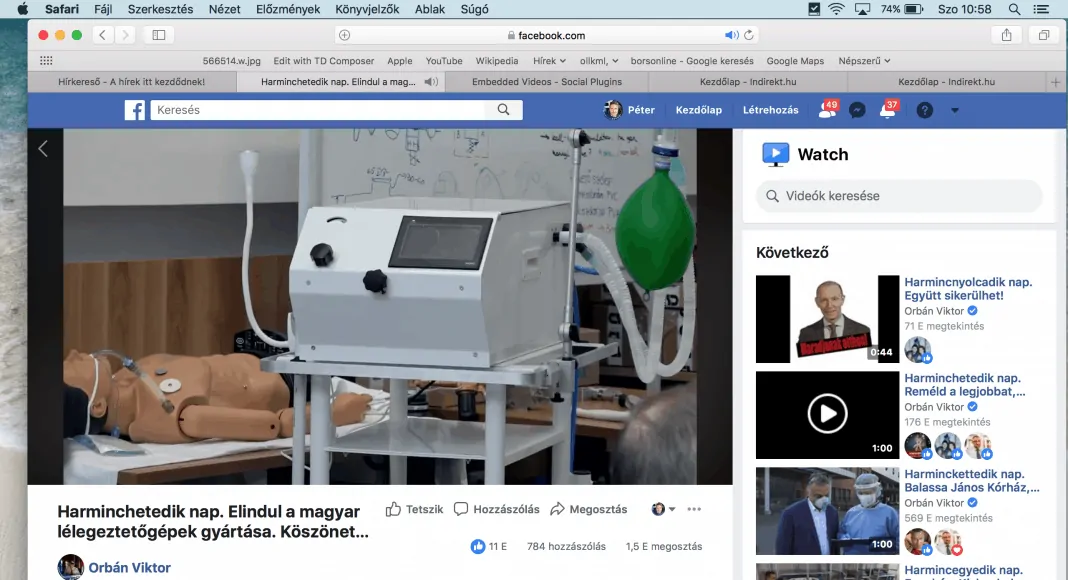The image size is (1068, 580).
Task: Click Safari's forward navigation button
Action: [125, 35]
